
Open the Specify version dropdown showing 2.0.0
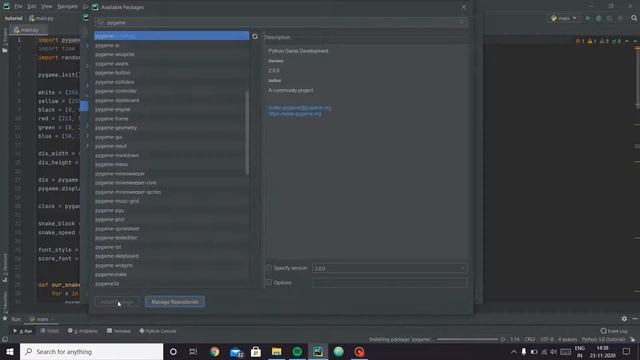tap(390, 269)
